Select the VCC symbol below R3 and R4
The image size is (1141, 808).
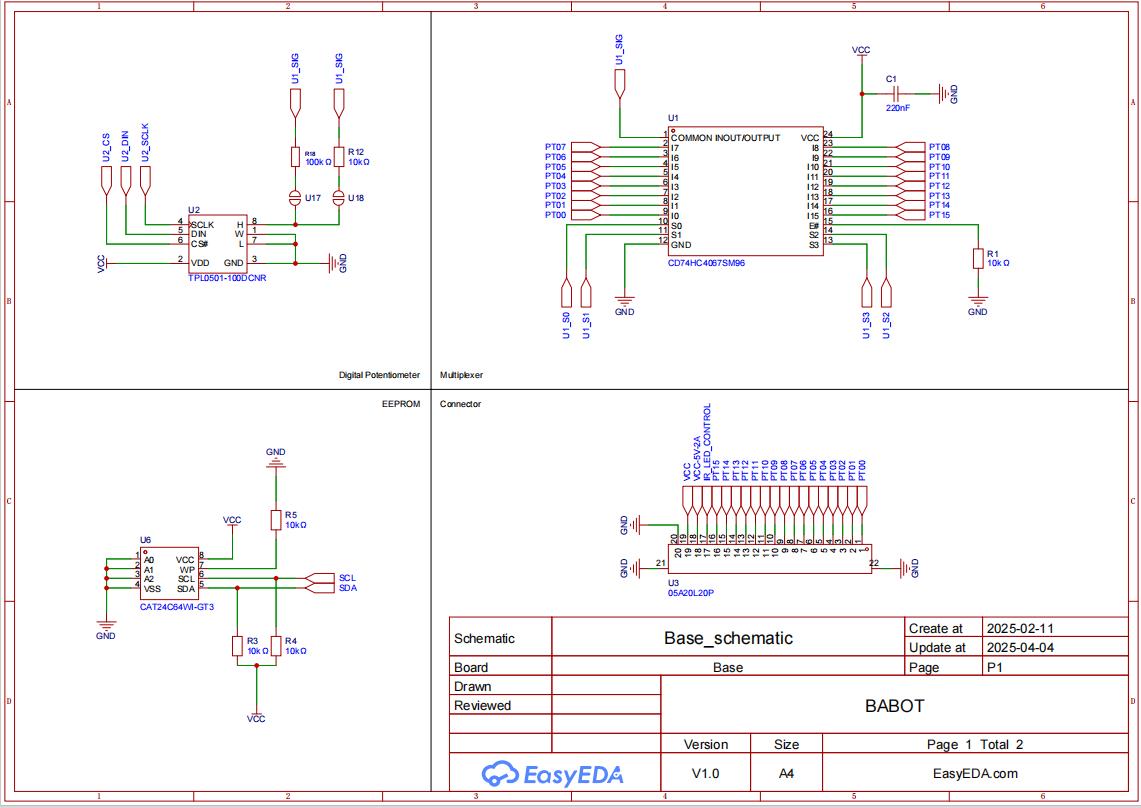[x=256, y=716]
